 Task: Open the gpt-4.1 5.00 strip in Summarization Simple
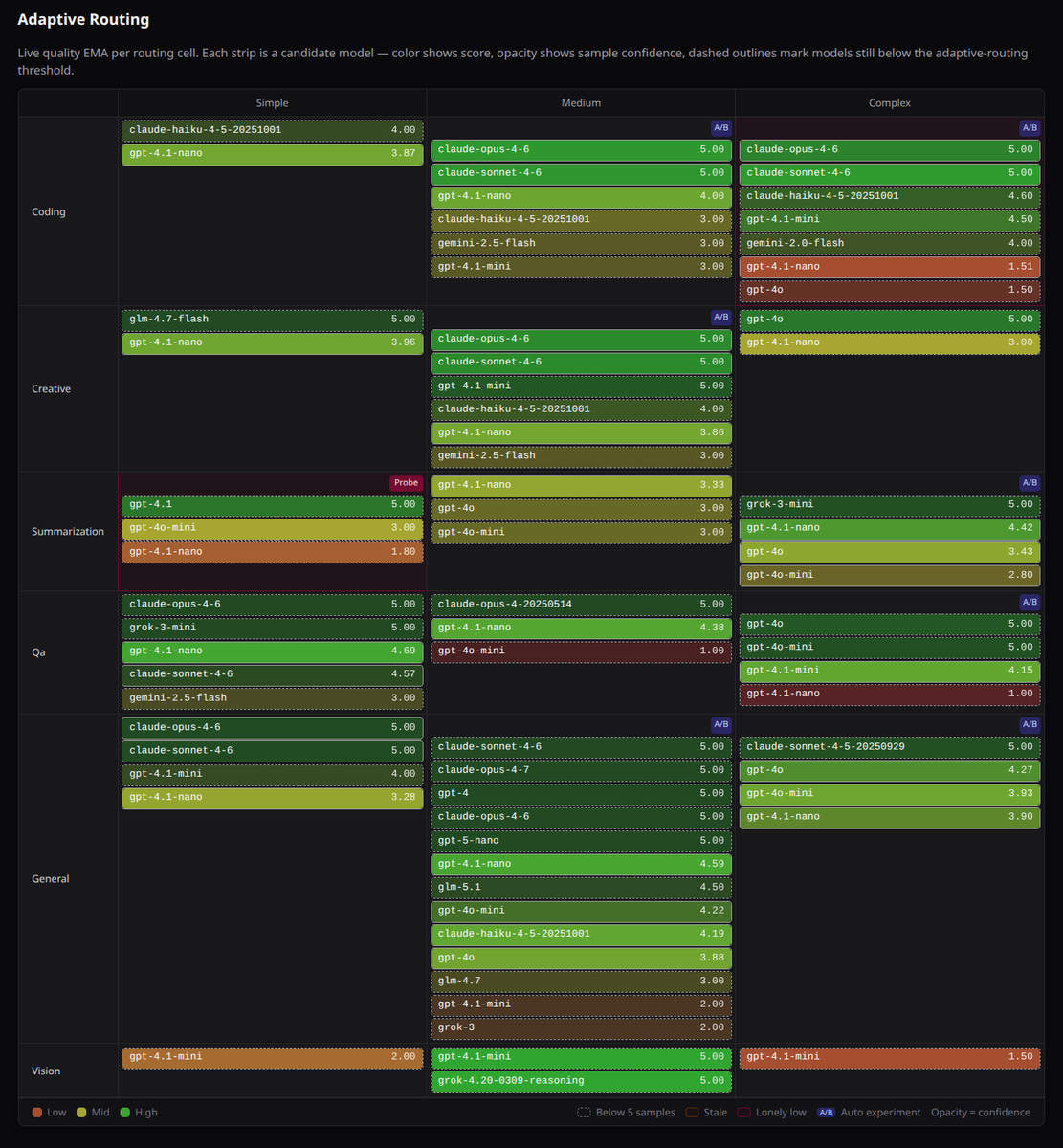point(272,505)
